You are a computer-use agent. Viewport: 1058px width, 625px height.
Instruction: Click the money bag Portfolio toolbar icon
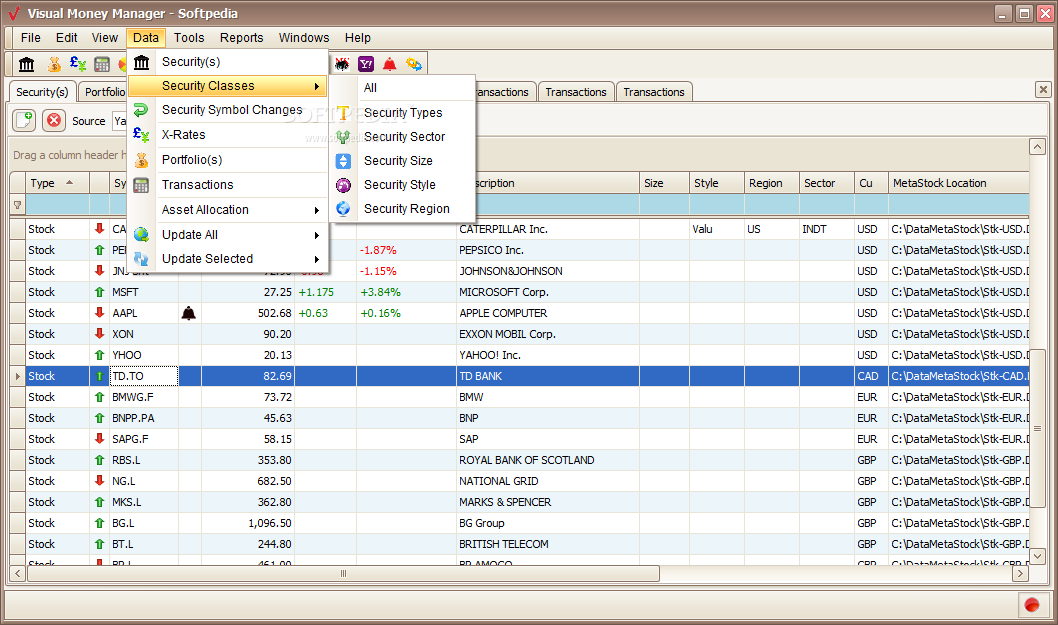pyautogui.click(x=54, y=64)
